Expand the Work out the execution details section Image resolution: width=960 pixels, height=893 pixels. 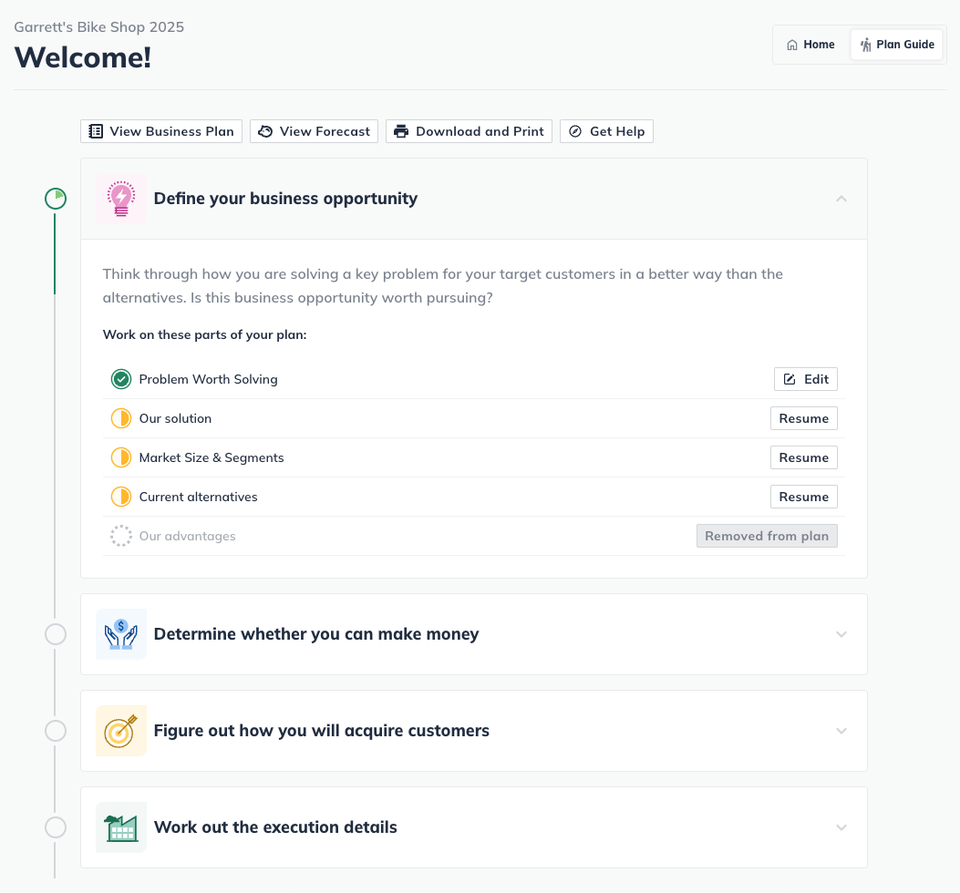[x=841, y=828]
